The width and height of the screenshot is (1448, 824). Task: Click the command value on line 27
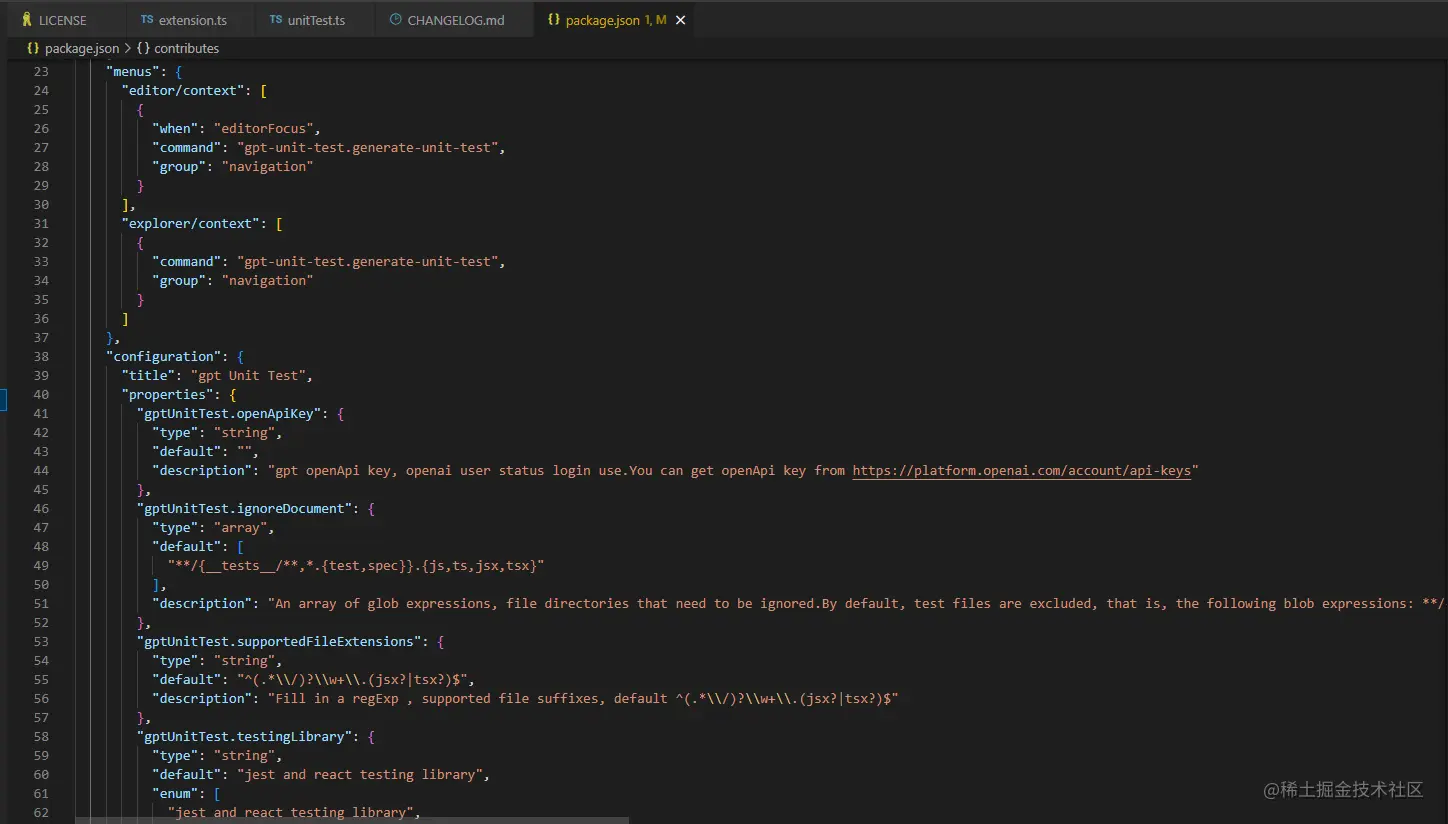(x=367, y=147)
